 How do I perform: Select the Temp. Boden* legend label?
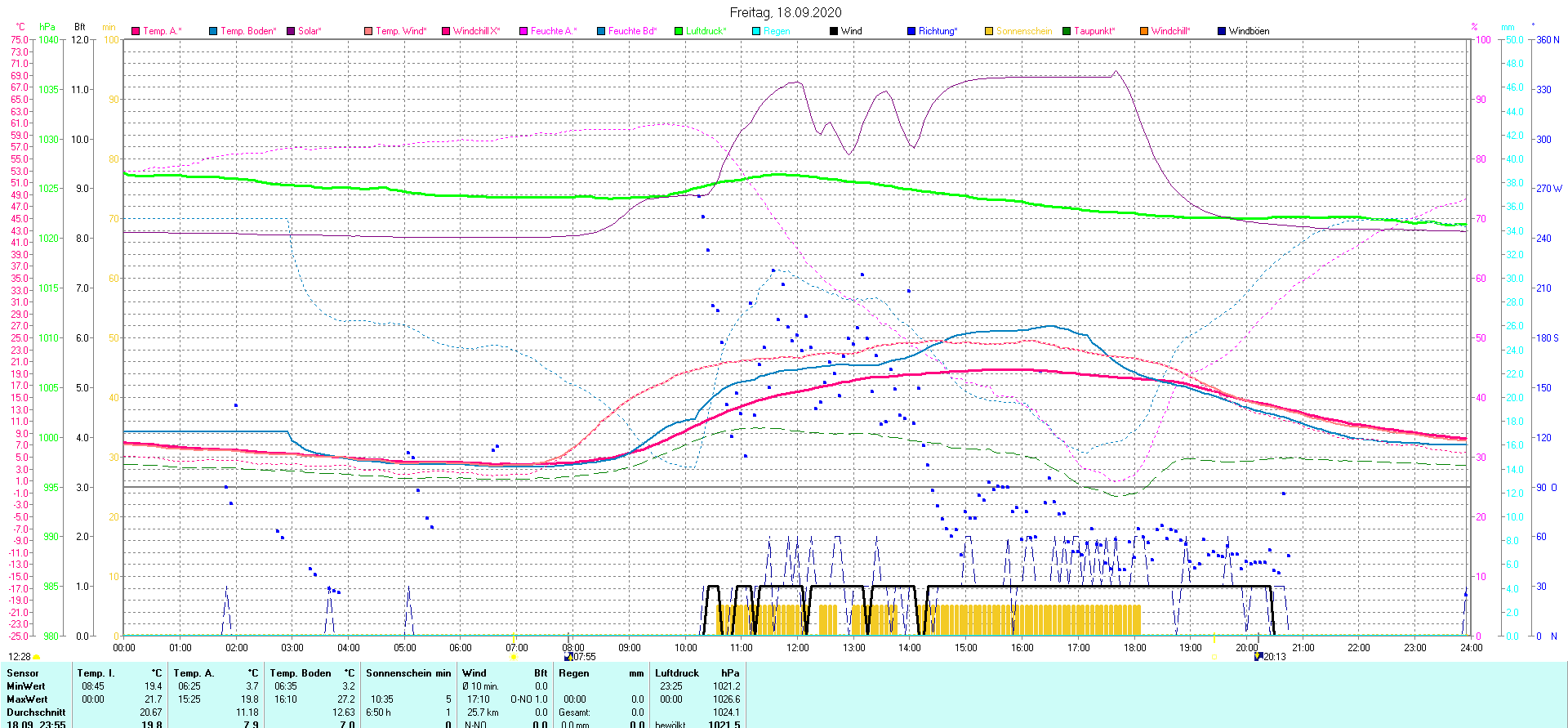[x=248, y=31]
